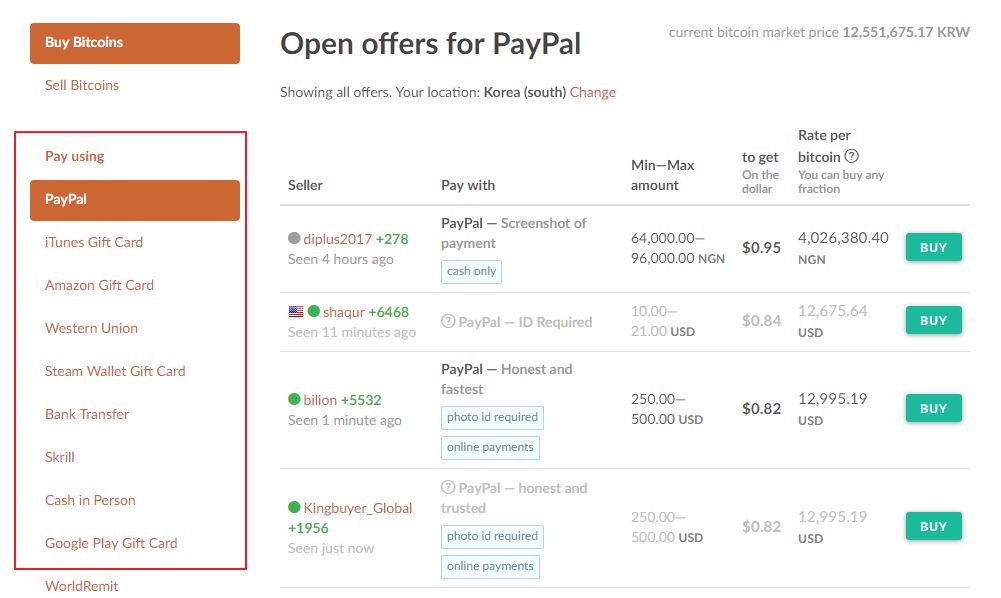Click BUY for Kingbuyer_Global's offer
The height and width of the screenshot is (598, 1001).
pyautogui.click(x=933, y=527)
